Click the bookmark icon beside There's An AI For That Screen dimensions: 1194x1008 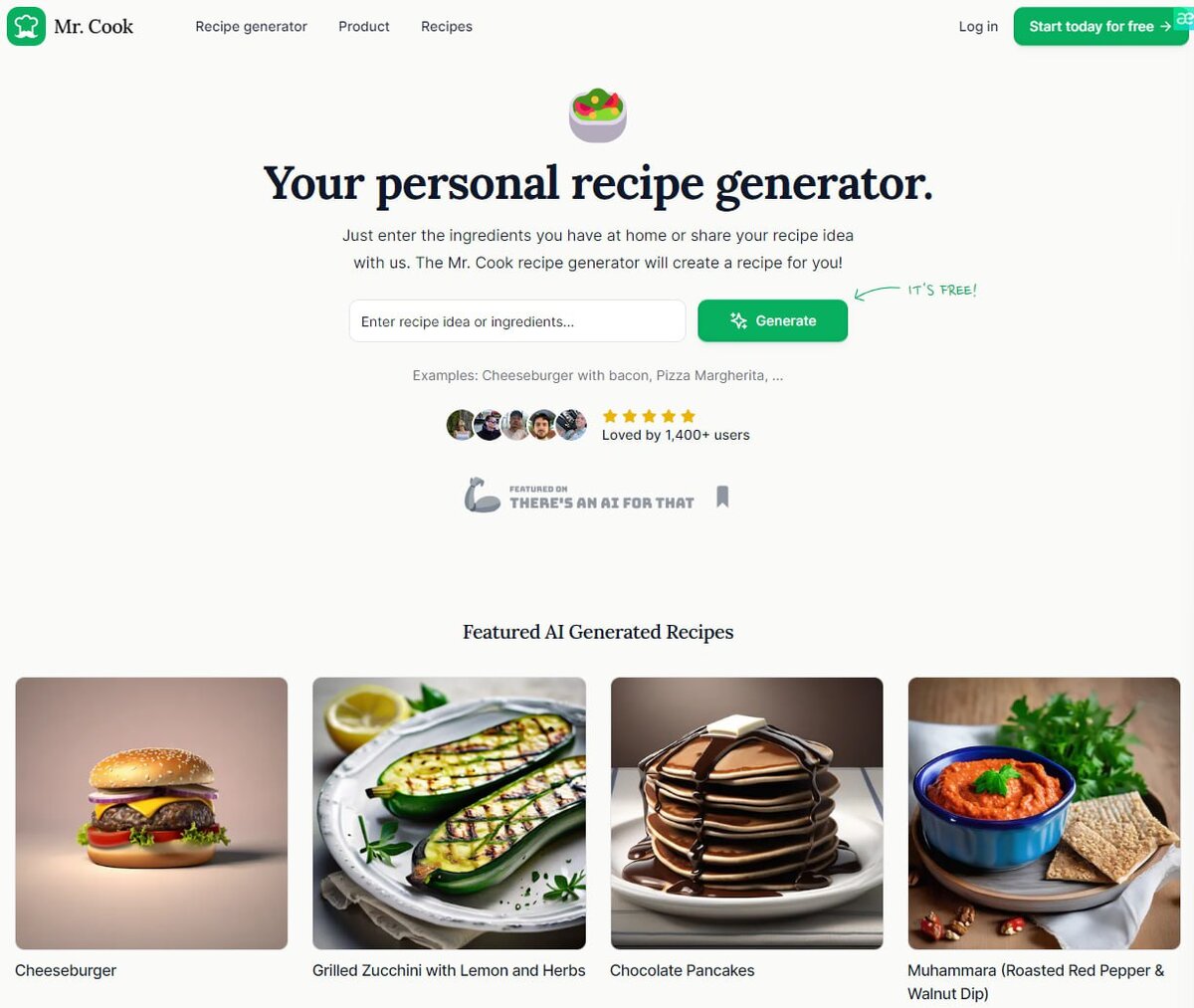click(722, 497)
